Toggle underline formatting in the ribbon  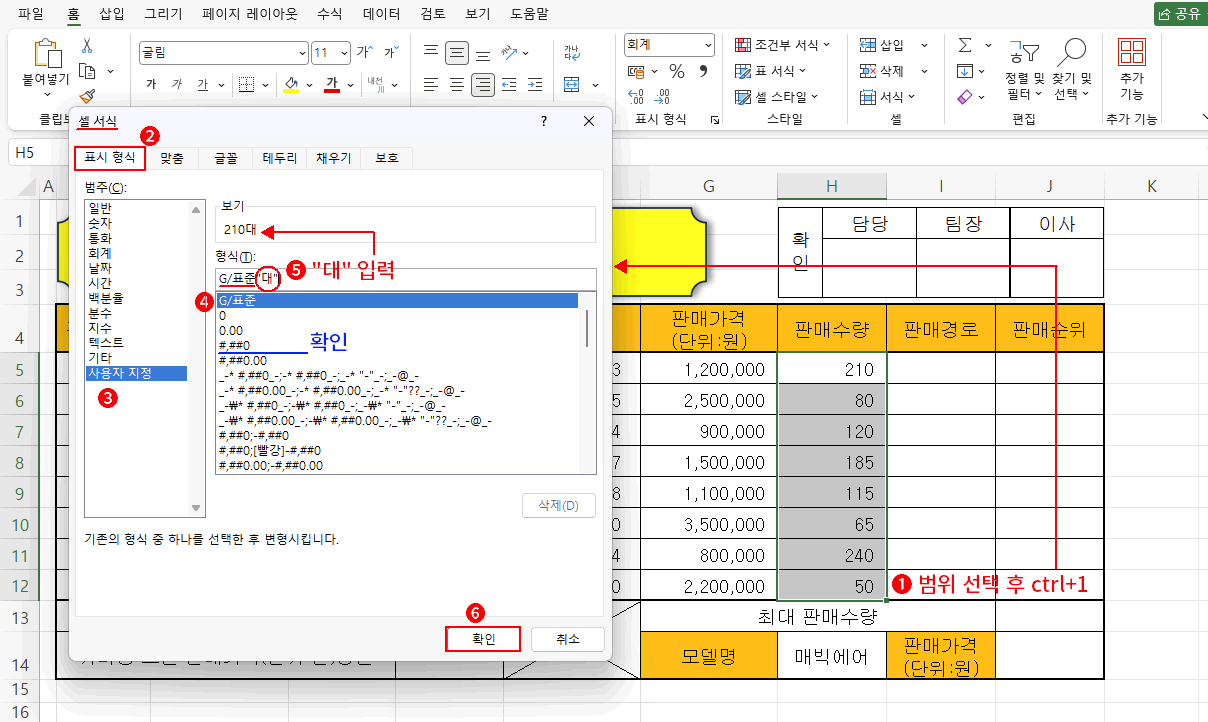click(x=202, y=82)
